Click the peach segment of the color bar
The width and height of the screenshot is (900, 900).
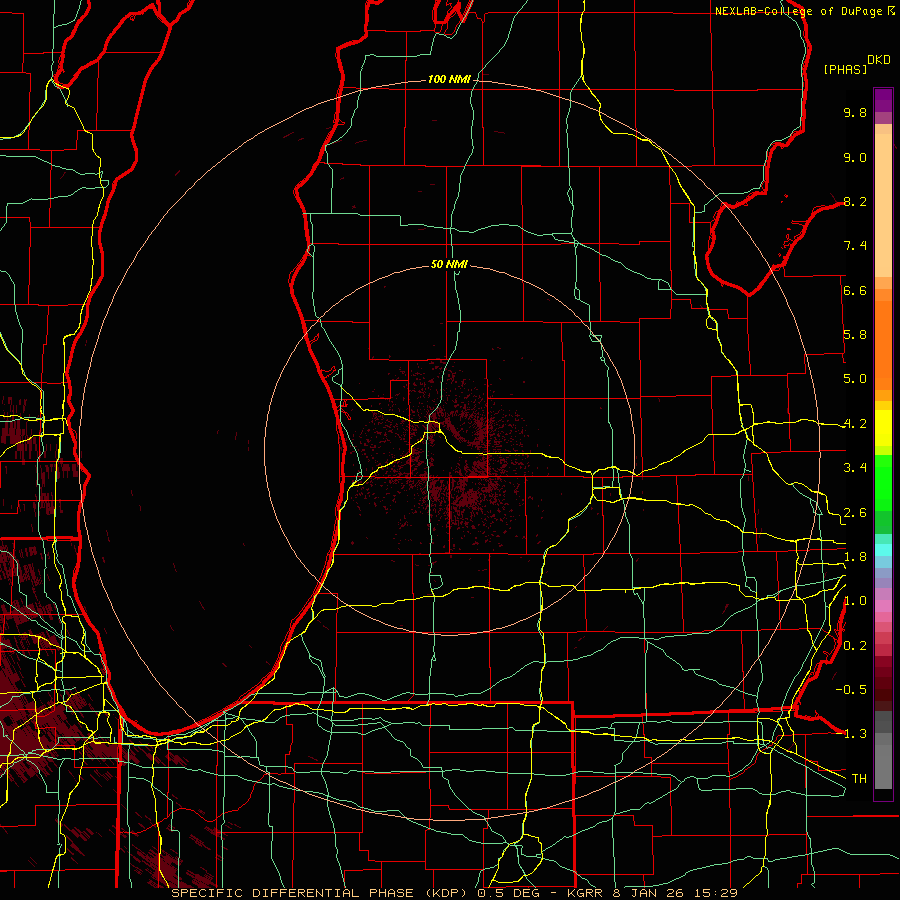883,205
